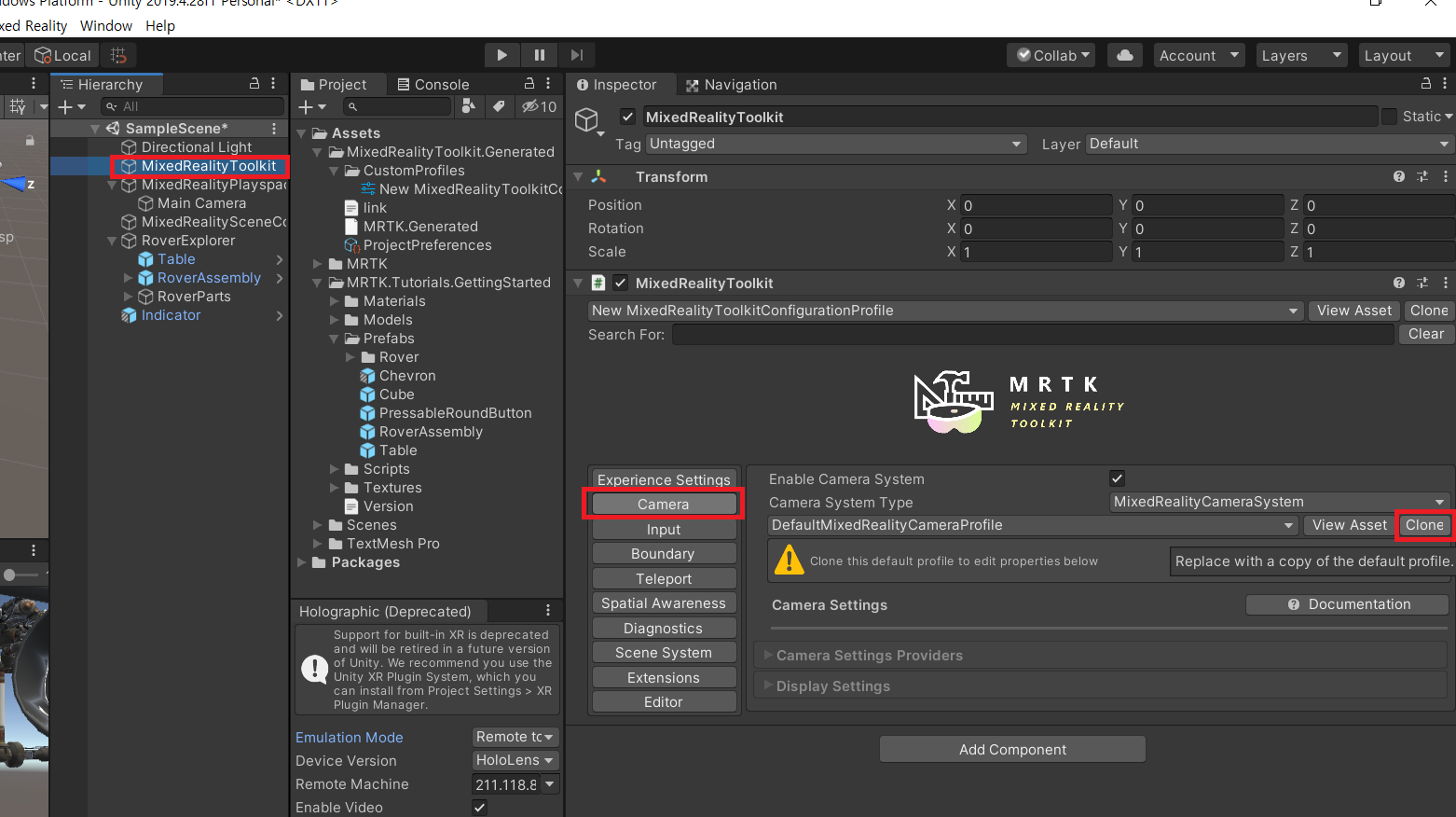Step one frame with Step button
This screenshot has height=817, width=1456.
tap(576, 55)
